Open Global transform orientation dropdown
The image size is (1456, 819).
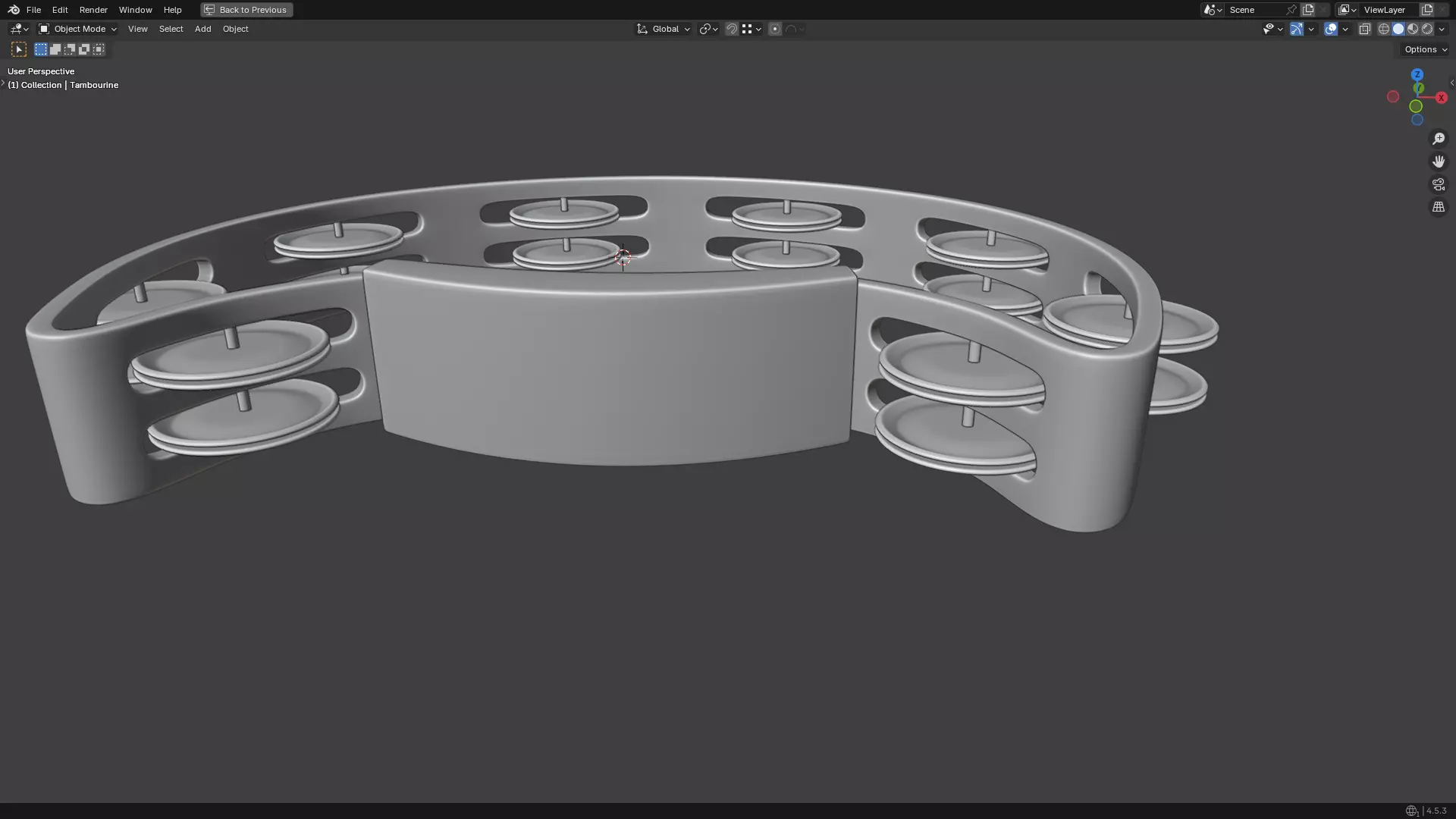coord(664,29)
